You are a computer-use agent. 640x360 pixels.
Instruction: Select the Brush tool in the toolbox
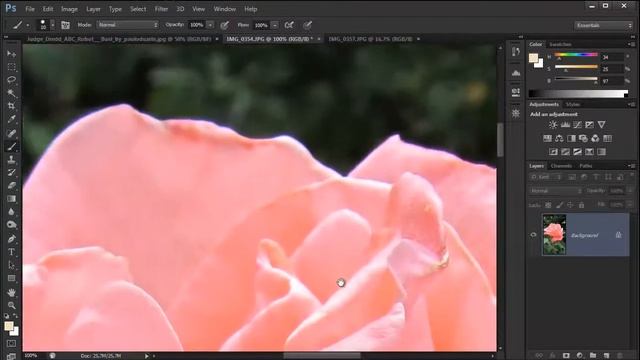[x=11, y=147]
